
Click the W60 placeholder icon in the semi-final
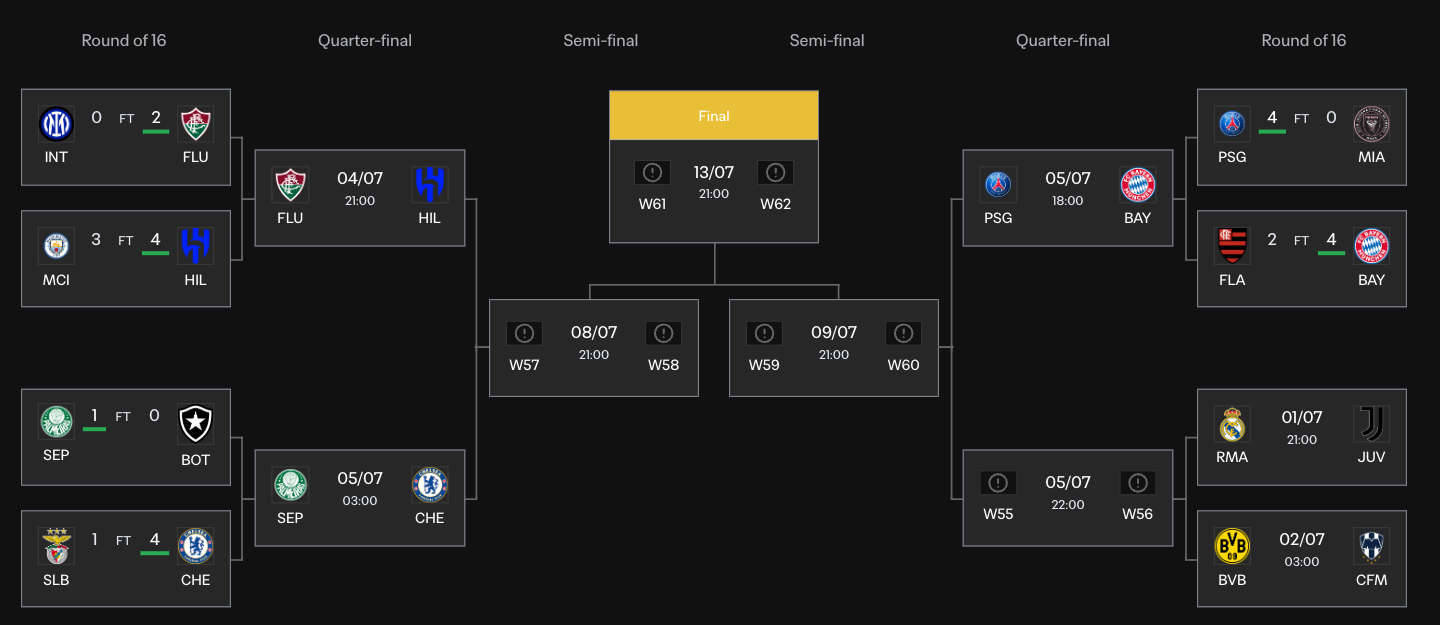pyautogui.click(x=903, y=333)
